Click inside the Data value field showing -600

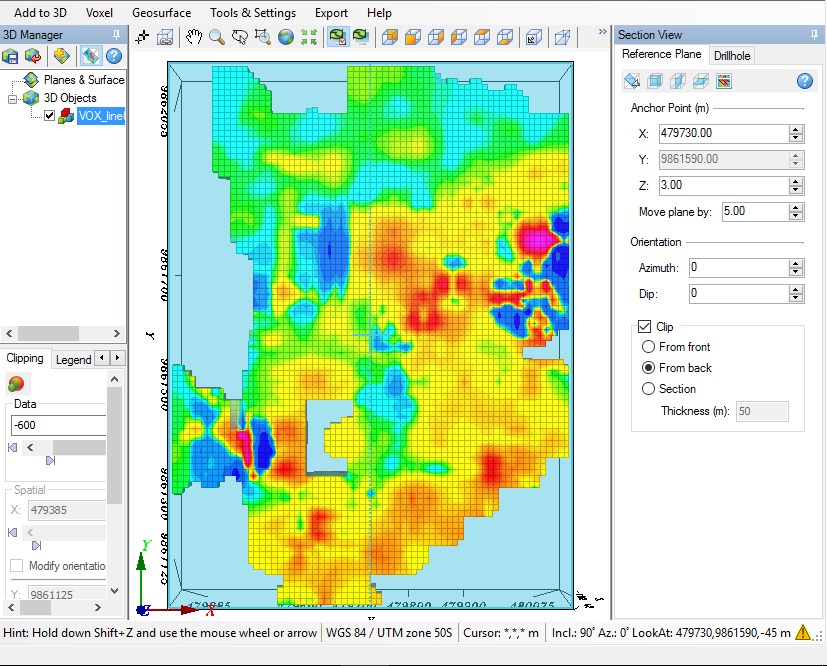coord(55,424)
